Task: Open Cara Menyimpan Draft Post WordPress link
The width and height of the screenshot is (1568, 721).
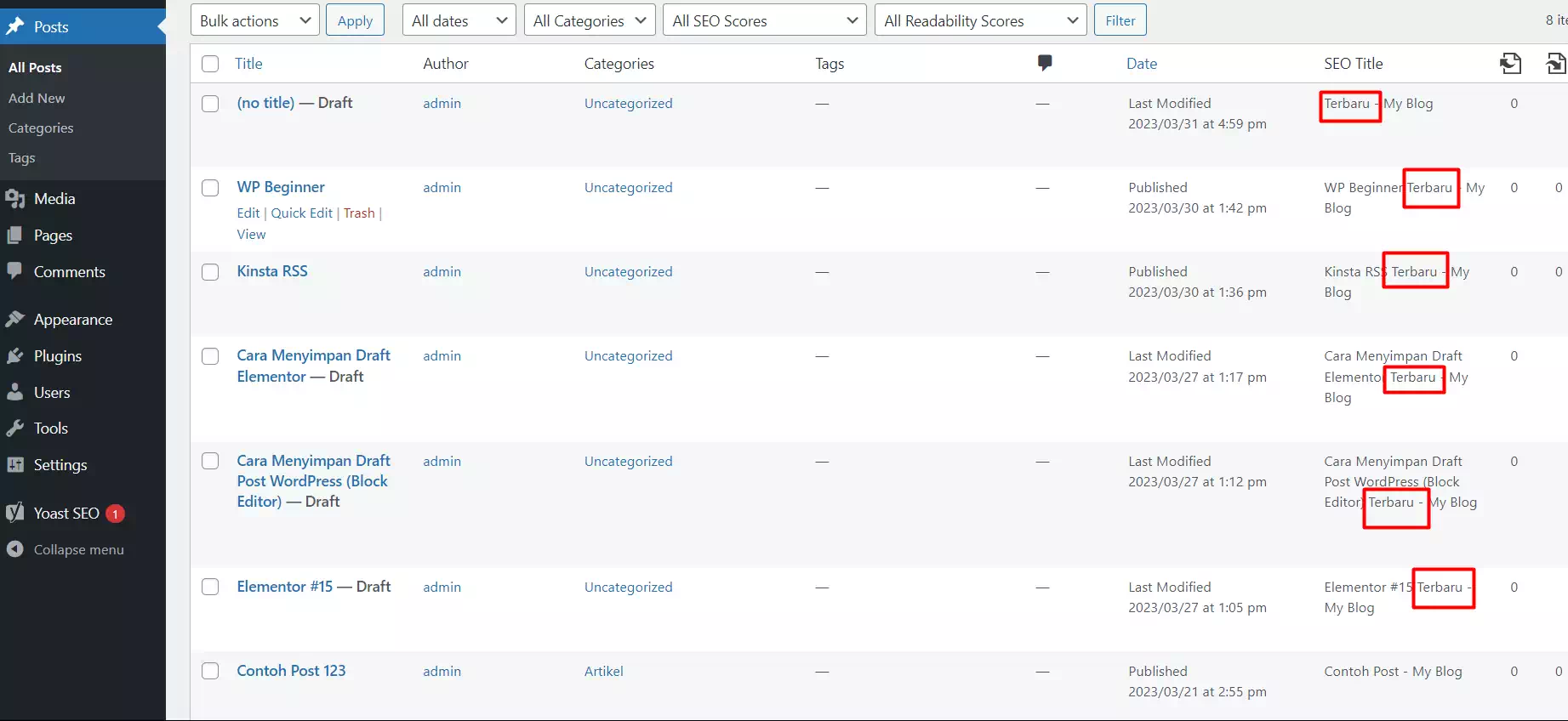Action: click(x=313, y=481)
